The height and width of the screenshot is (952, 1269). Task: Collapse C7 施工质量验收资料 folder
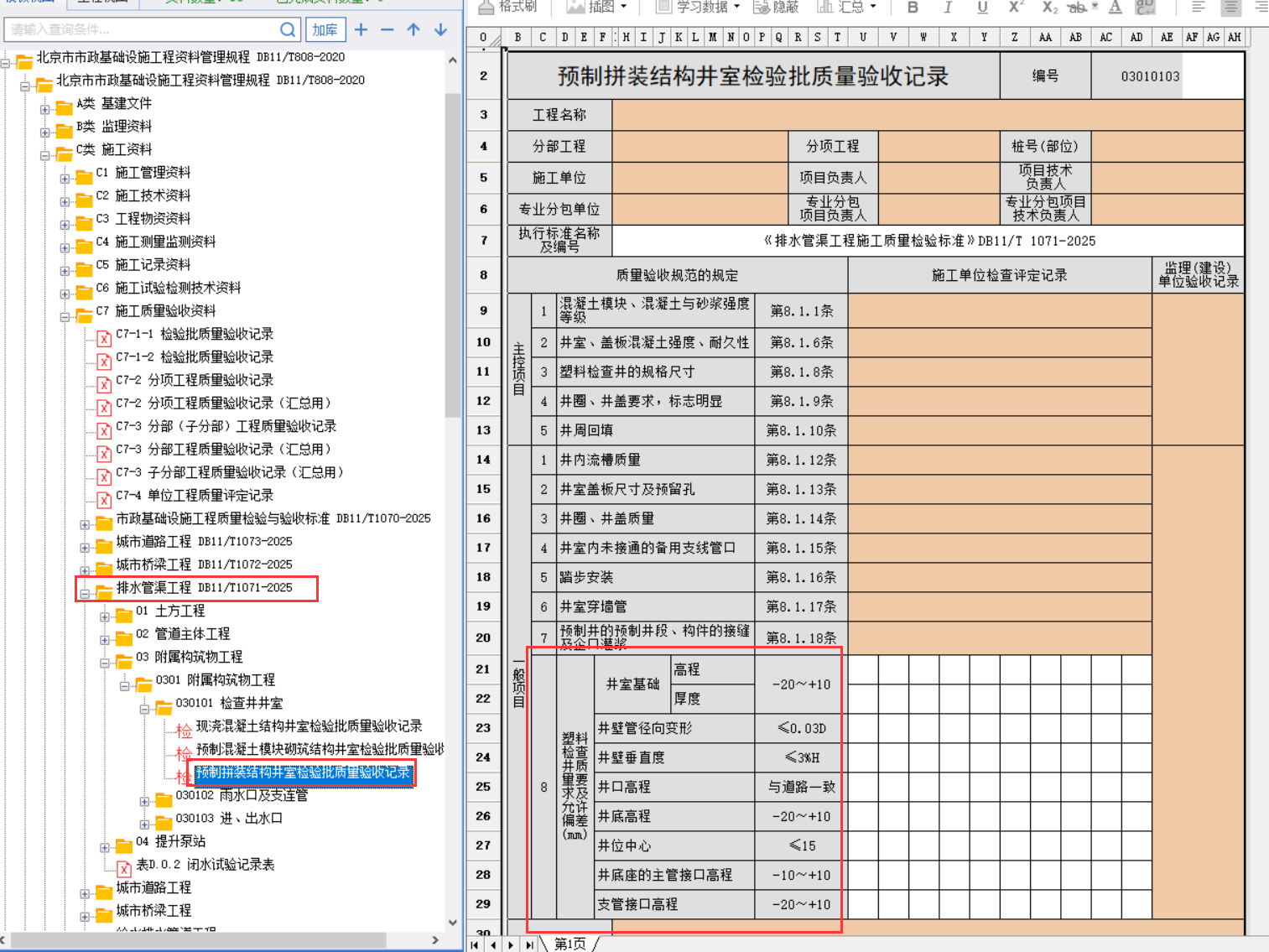pos(65,317)
